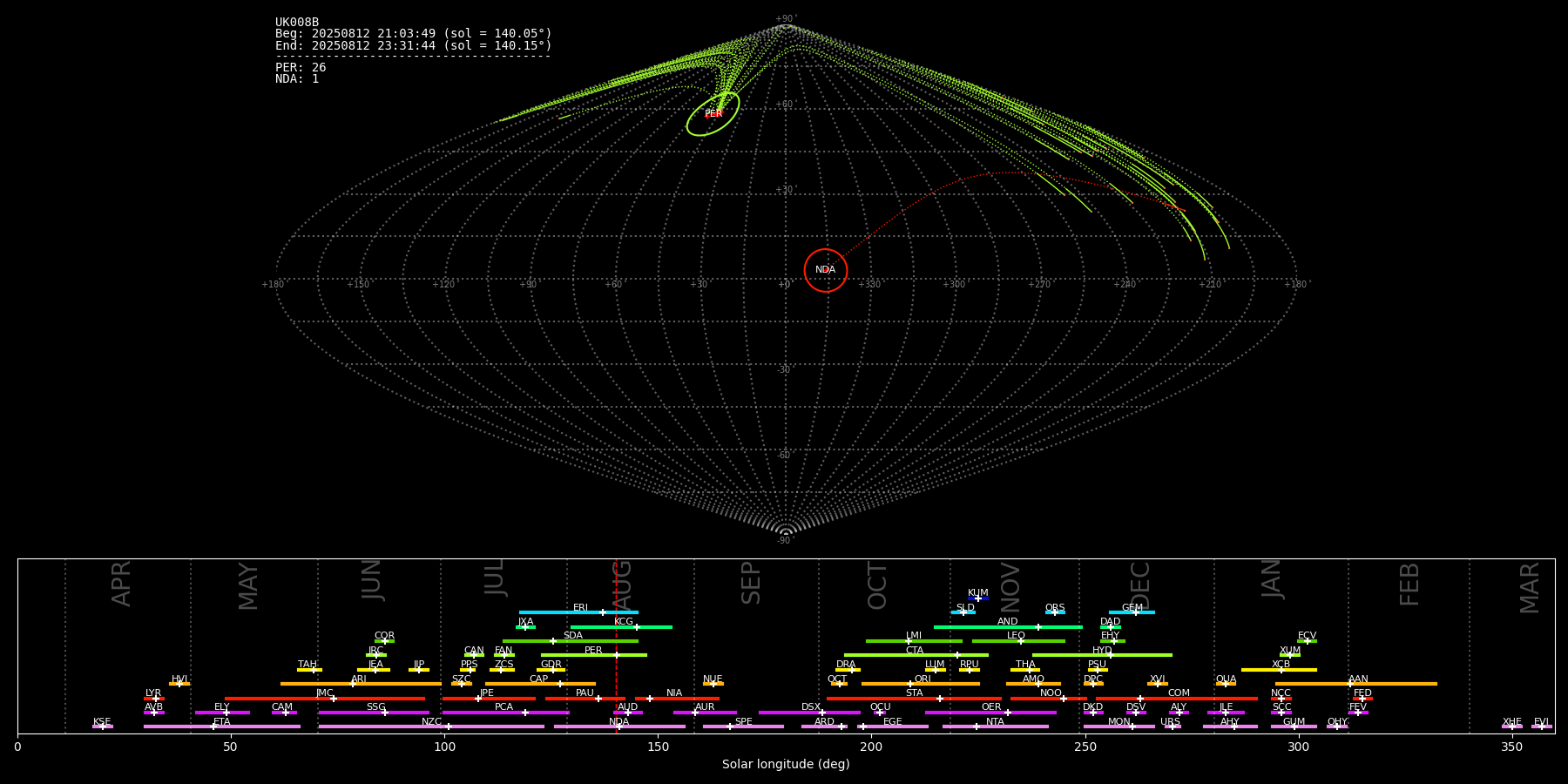Click the 'PER: 26' count text
Image resolution: width=1568 pixels, height=784 pixels.
pos(301,68)
